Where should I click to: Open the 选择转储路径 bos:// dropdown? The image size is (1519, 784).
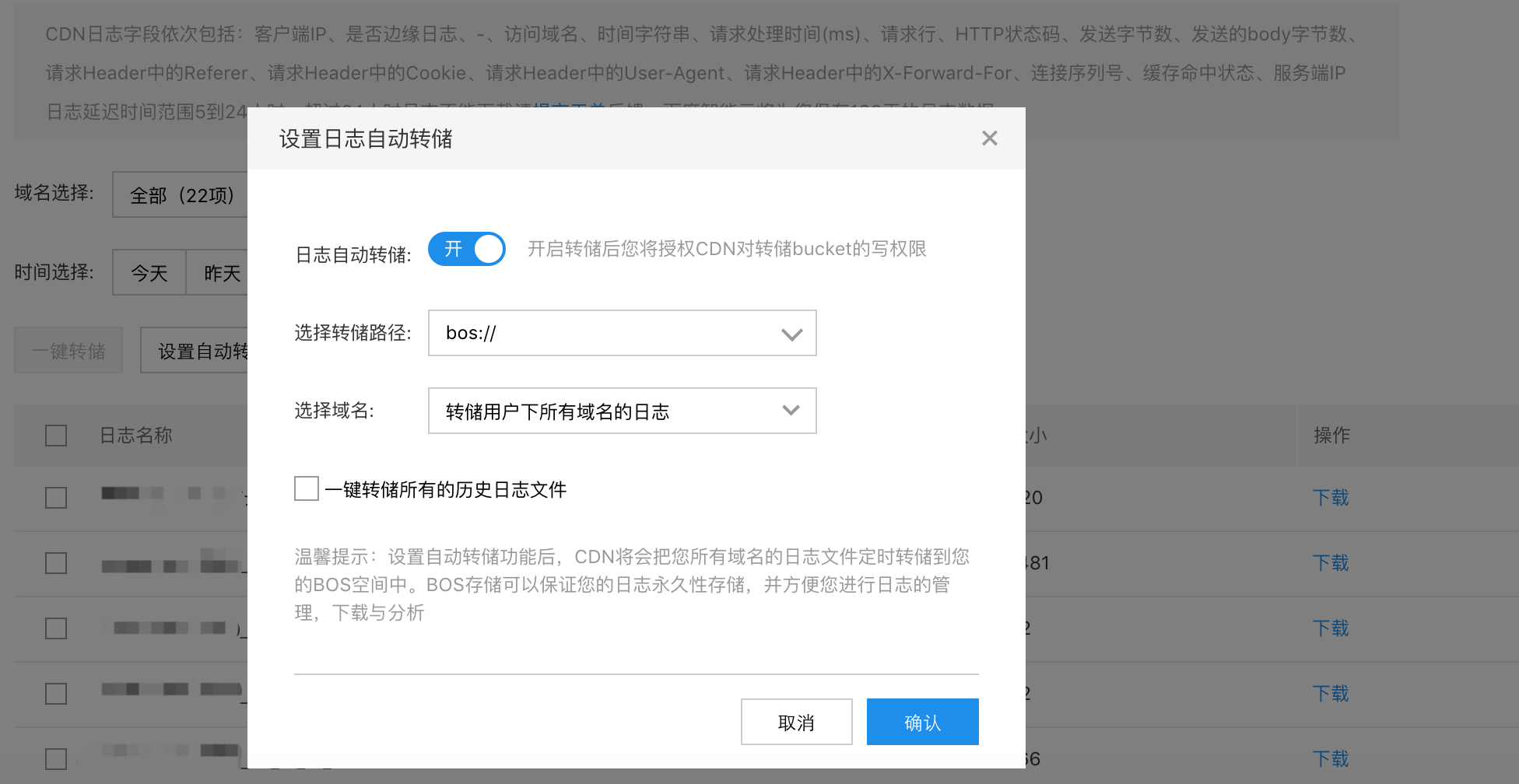[622, 333]
